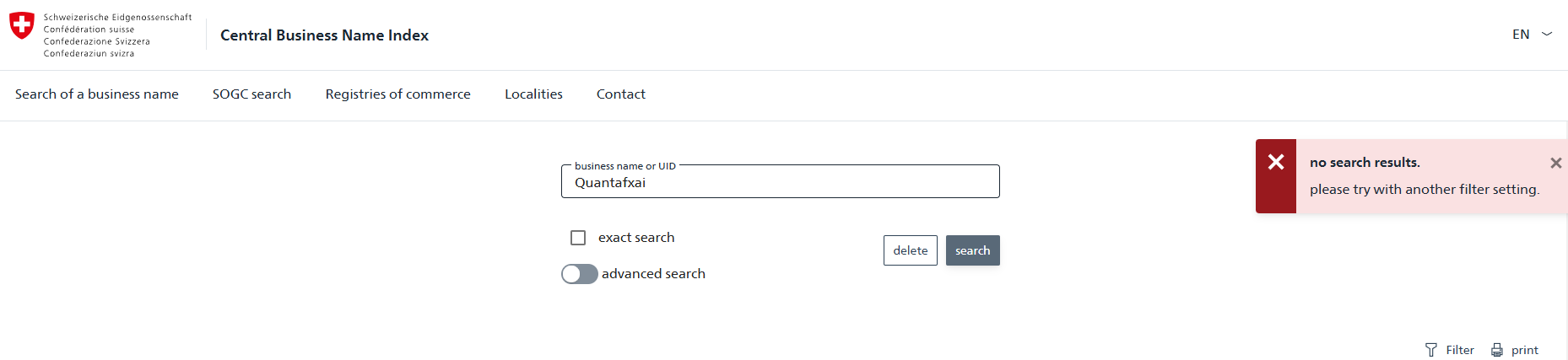This screenshot has width=1568, height=360.
Task: Go to SOGC search menu item
Action: point(251,94)
